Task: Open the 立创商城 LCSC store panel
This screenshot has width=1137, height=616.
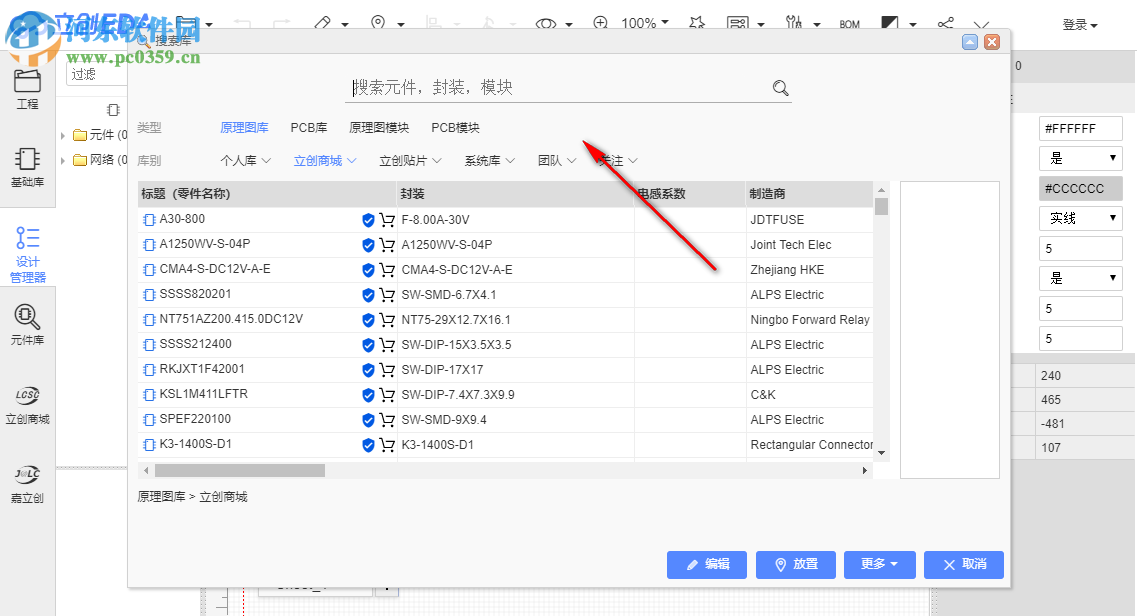Action: tap(28, 405)
